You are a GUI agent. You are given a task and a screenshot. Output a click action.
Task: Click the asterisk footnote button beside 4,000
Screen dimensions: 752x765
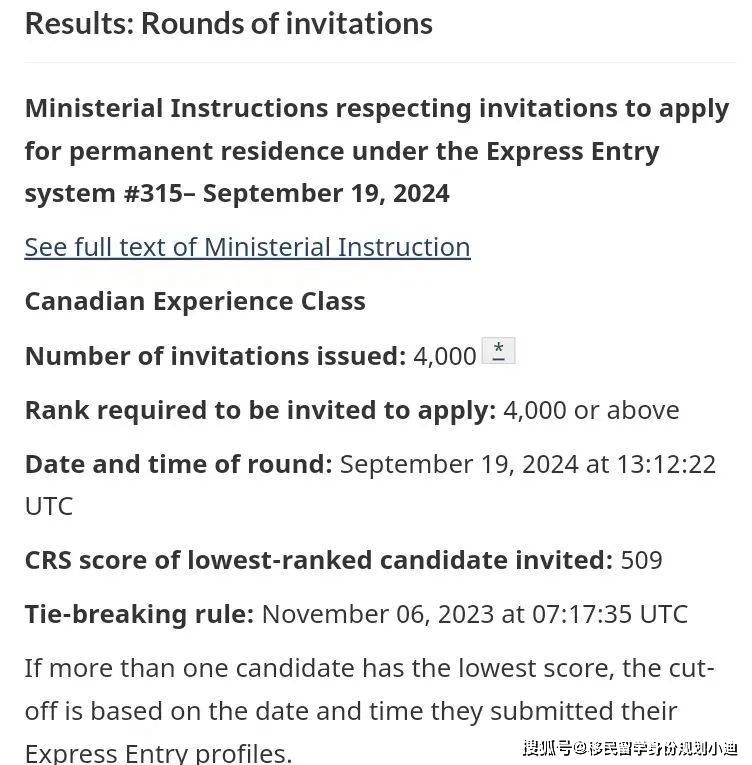pos(498,351)
